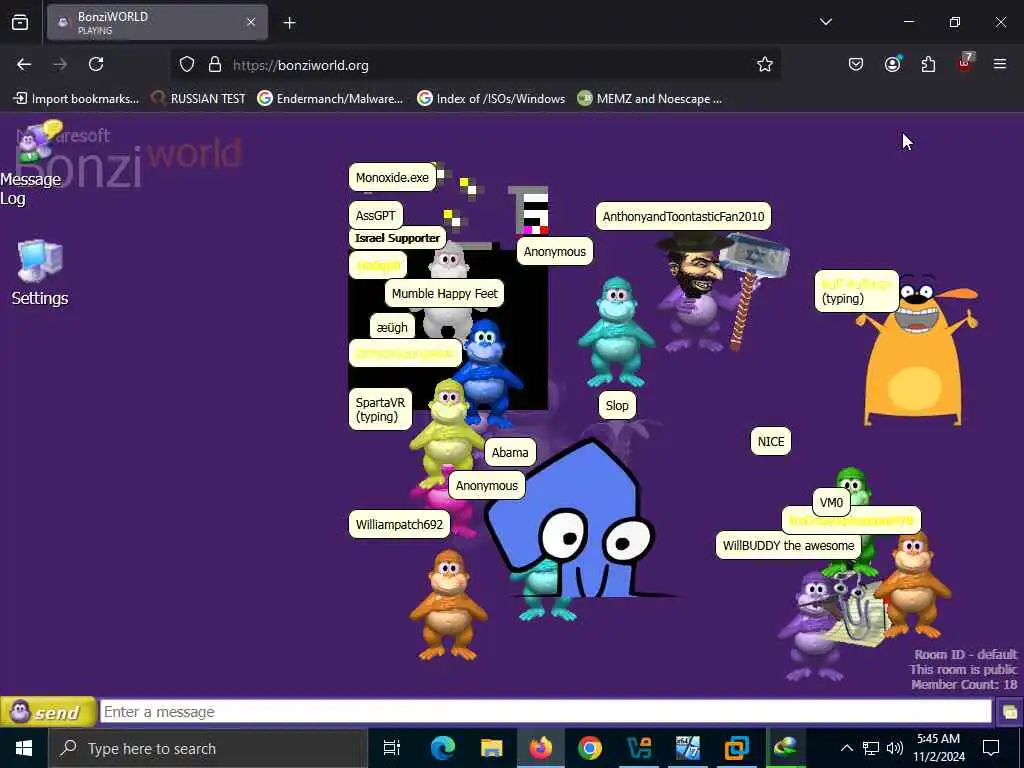Screen dimensions: 1024x768
Task: Open the Firefox View icon
Action: [20, 23]
